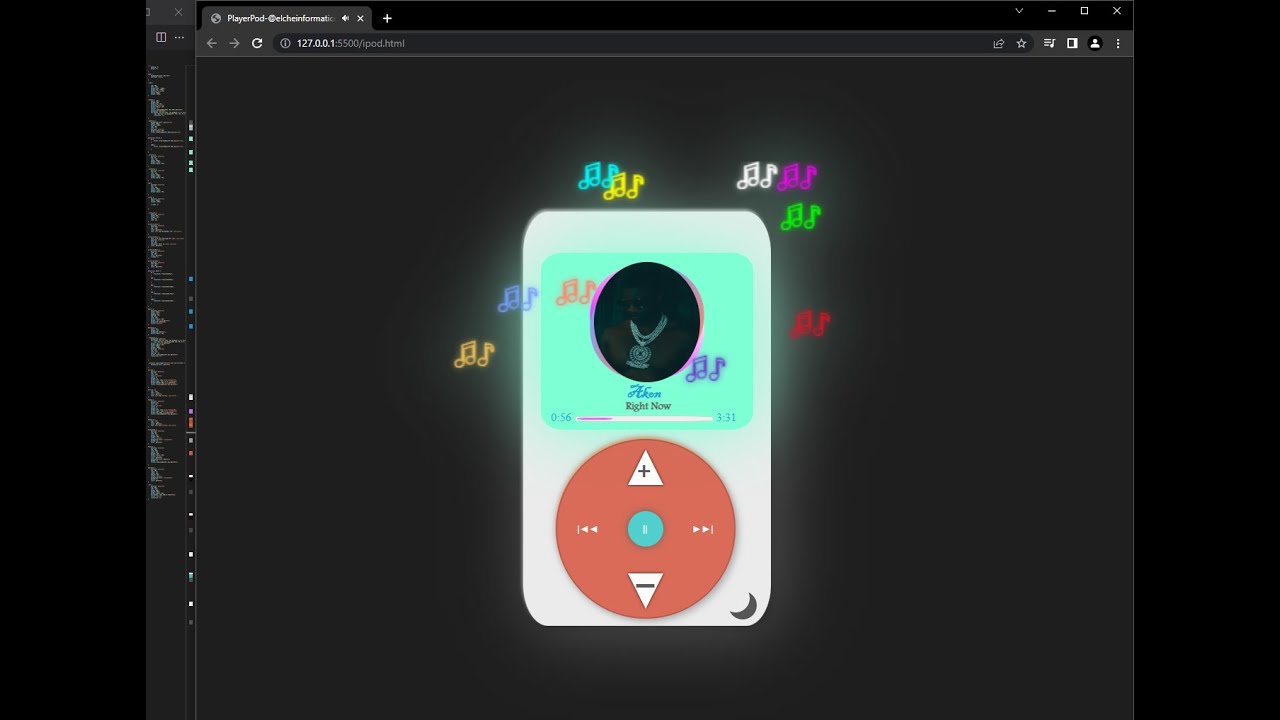Split the editor in the background window
1280x720 pixels.
click(160, 37)
